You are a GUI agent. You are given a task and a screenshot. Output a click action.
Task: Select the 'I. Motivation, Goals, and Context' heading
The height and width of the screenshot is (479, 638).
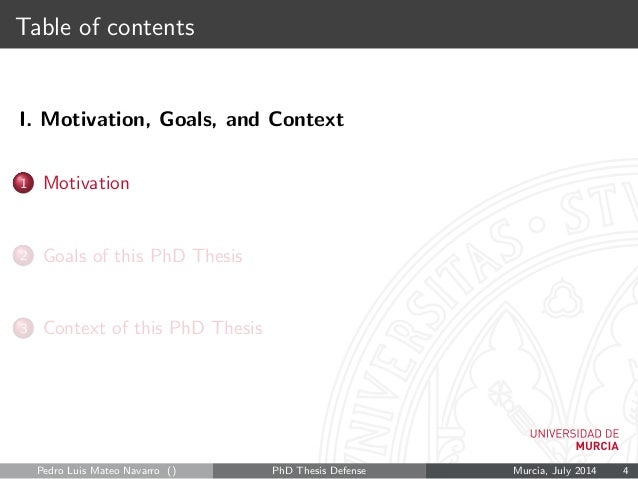click(181, 119)
